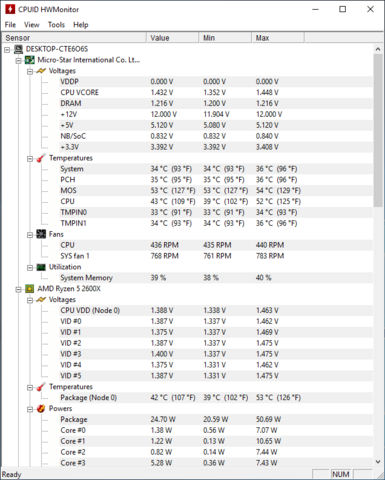Viewport: 385px width, 480px height.
Task: Collapse the Powers section
Action: pos(30,409)
